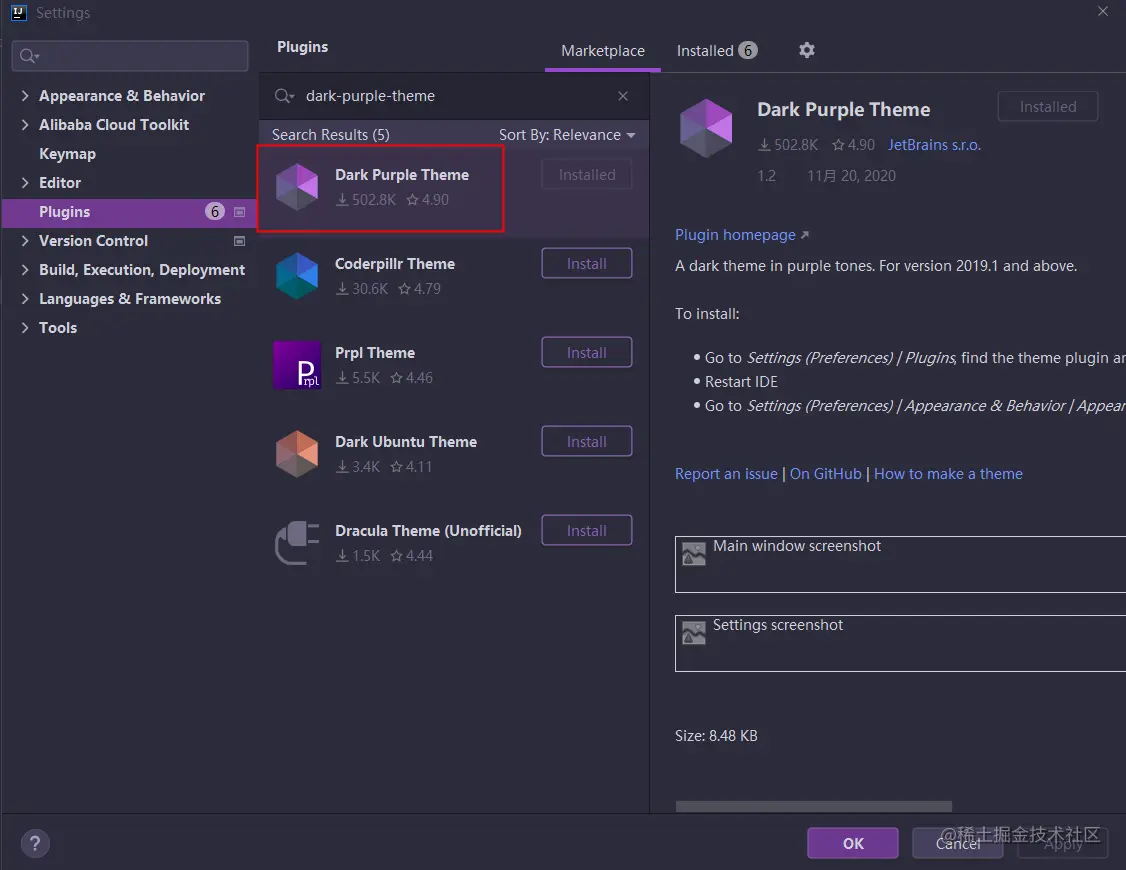1126x870 pixels.
Task: Clear the plugin search with X icon
Action: pyautogui.click(x=623, y=96)
